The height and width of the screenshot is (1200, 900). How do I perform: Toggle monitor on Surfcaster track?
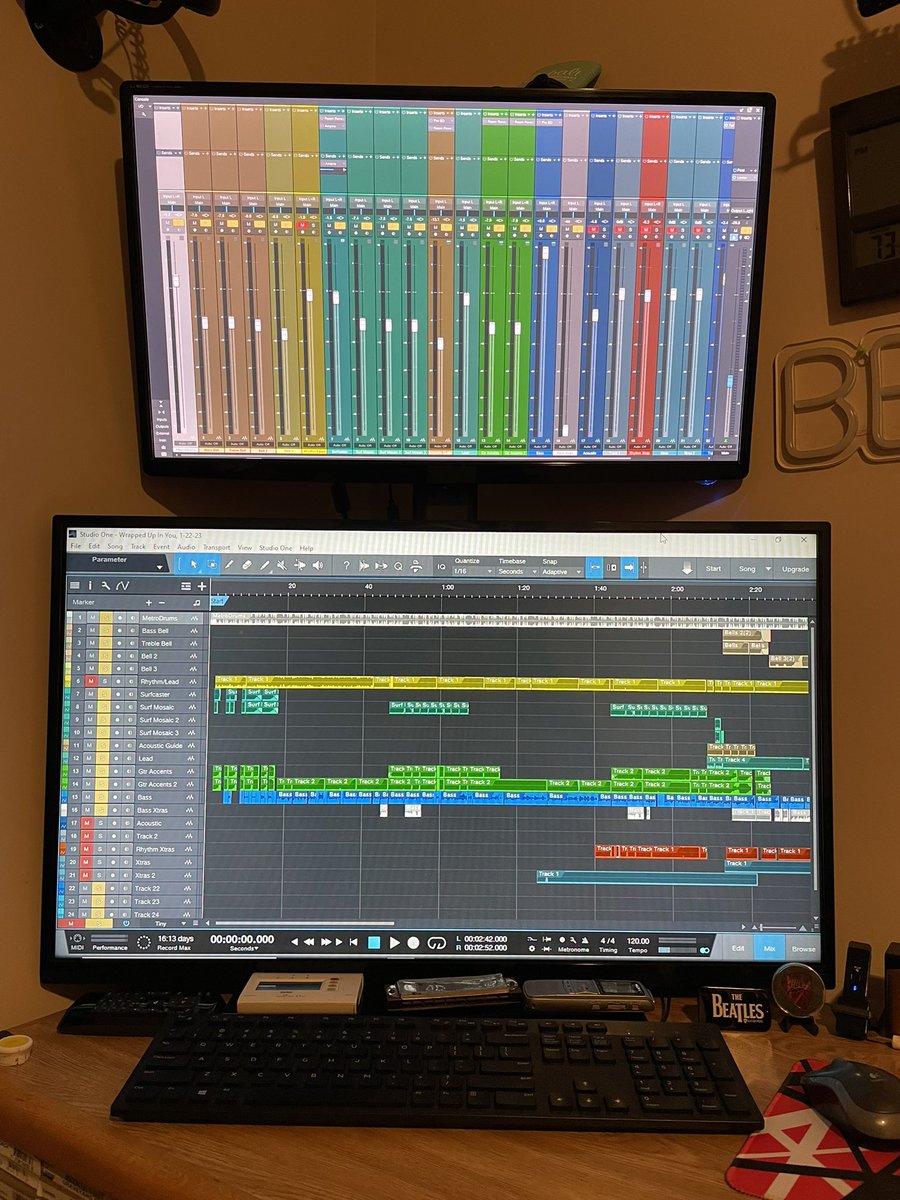pos(132,695)
